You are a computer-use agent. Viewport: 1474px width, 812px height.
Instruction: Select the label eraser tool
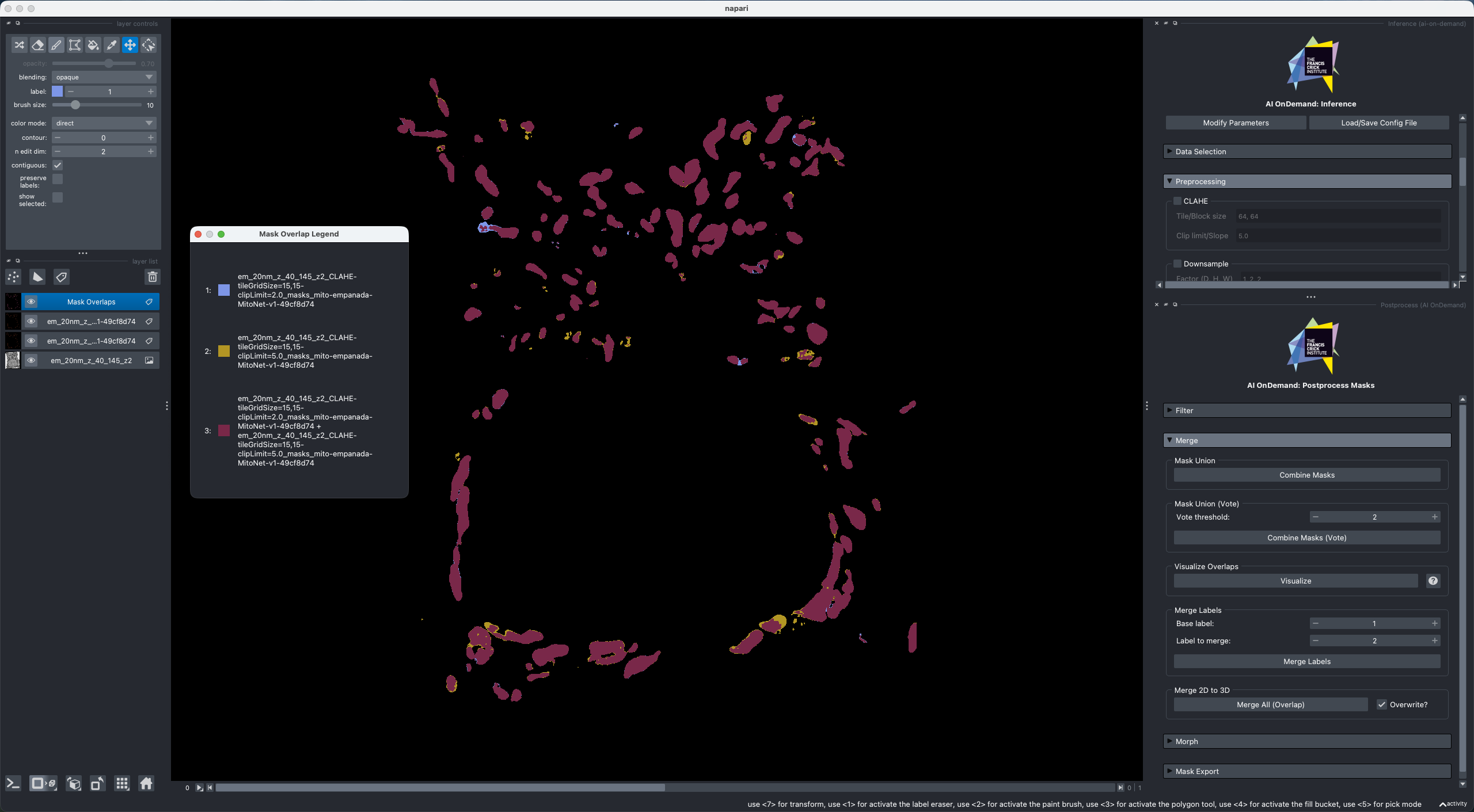[37, 45]
